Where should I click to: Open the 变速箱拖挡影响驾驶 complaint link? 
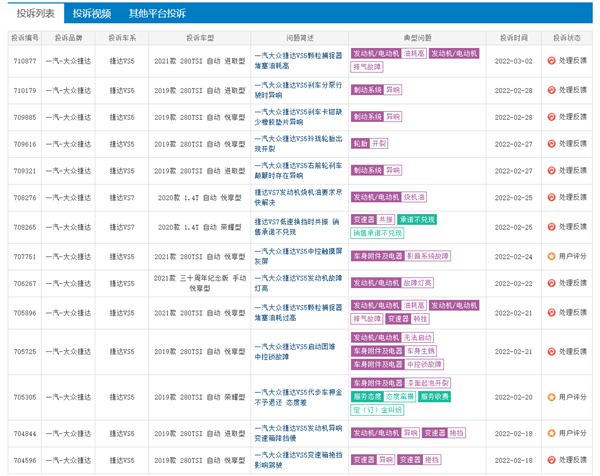pyautogui.click(x=298, y=460)
